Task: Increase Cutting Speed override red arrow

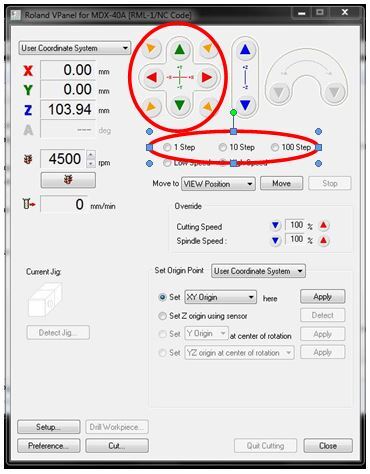Action: coord(323,226)
